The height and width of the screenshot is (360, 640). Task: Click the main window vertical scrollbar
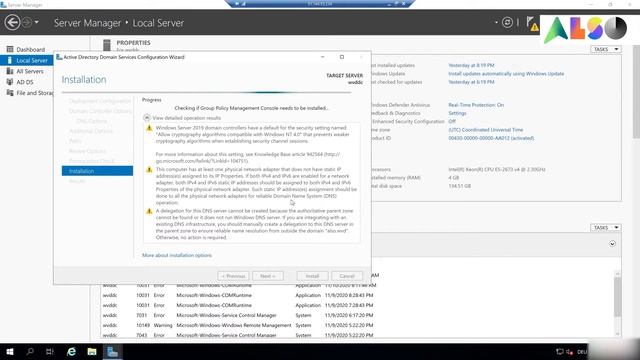click(636, 92)
